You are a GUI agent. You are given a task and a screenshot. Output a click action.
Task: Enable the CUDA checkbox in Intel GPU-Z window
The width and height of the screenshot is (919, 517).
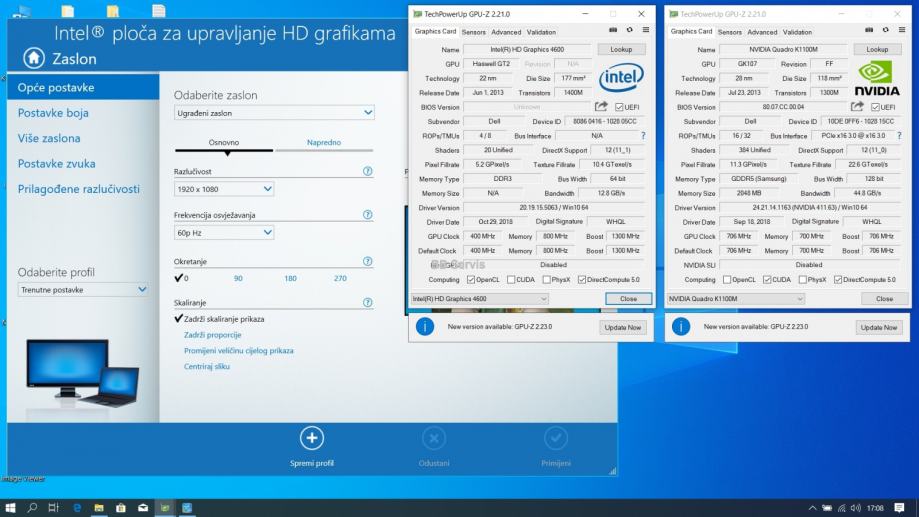(512, 280)
